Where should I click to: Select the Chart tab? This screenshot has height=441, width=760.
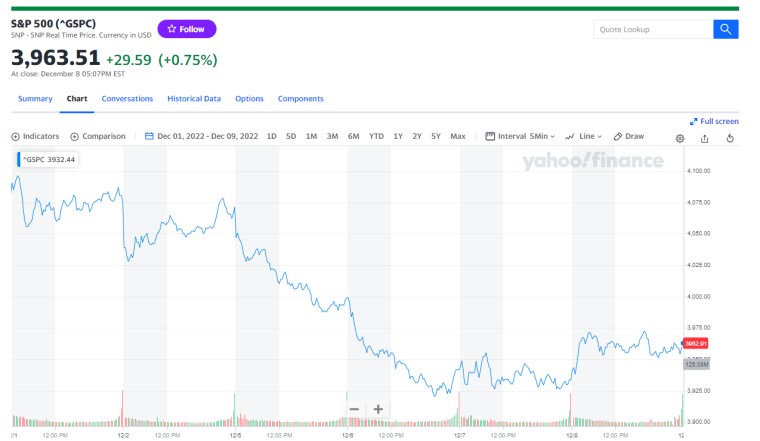(x=77, y=98)
